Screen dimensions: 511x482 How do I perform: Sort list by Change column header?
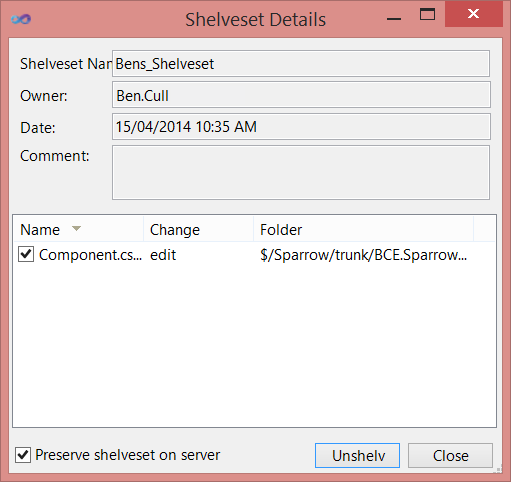(x=199, y=229)
